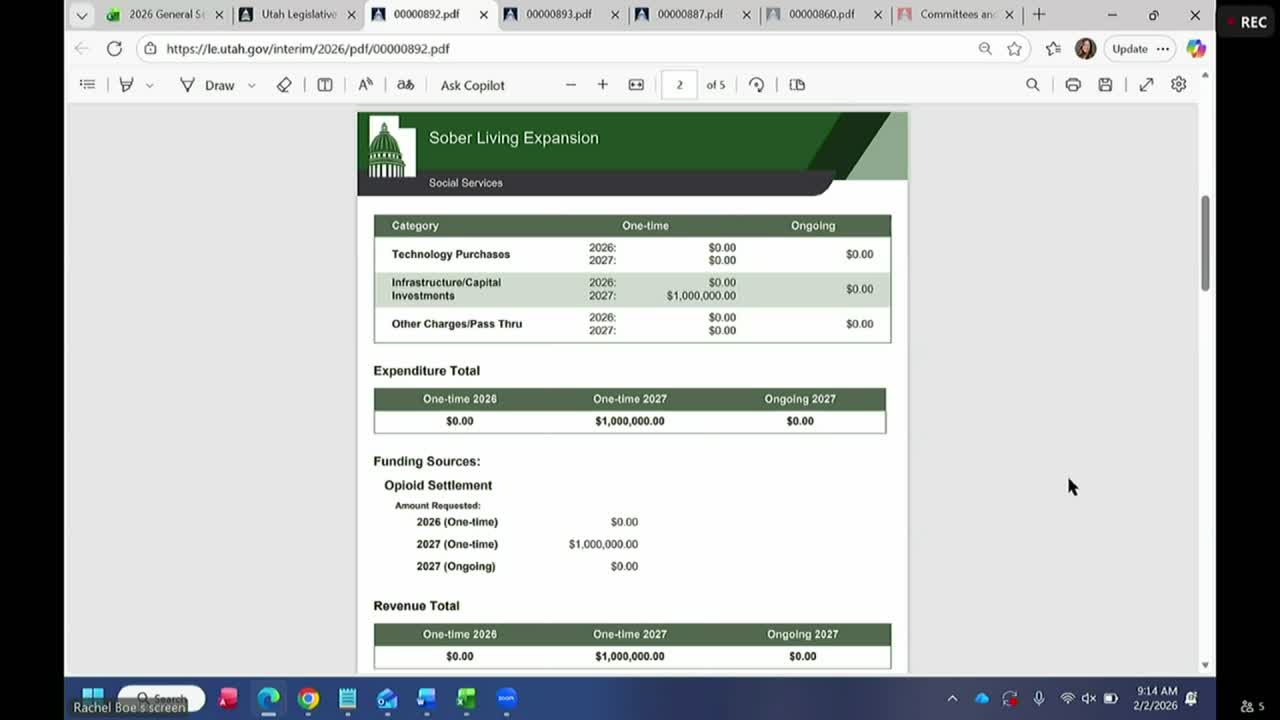
Task: Click the browser Update button
Action: pos(1130,48)
